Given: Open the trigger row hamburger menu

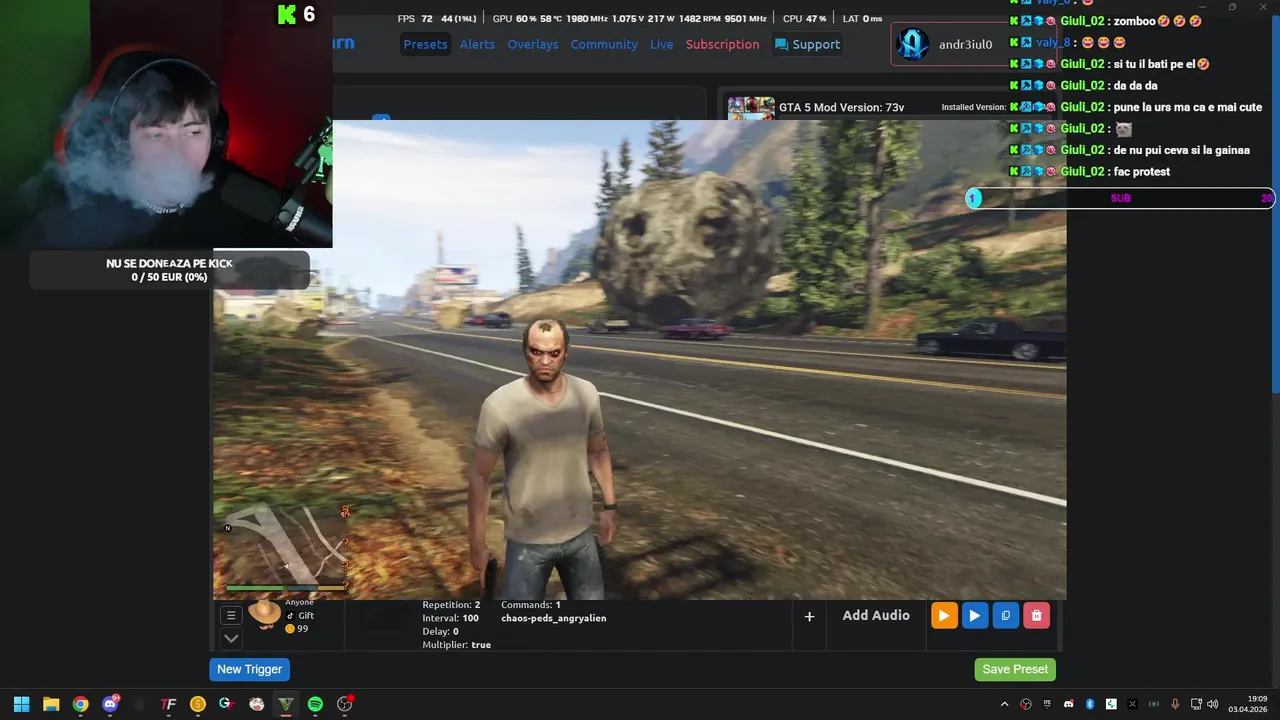Looking at the screenshot, I should (231, 615).
